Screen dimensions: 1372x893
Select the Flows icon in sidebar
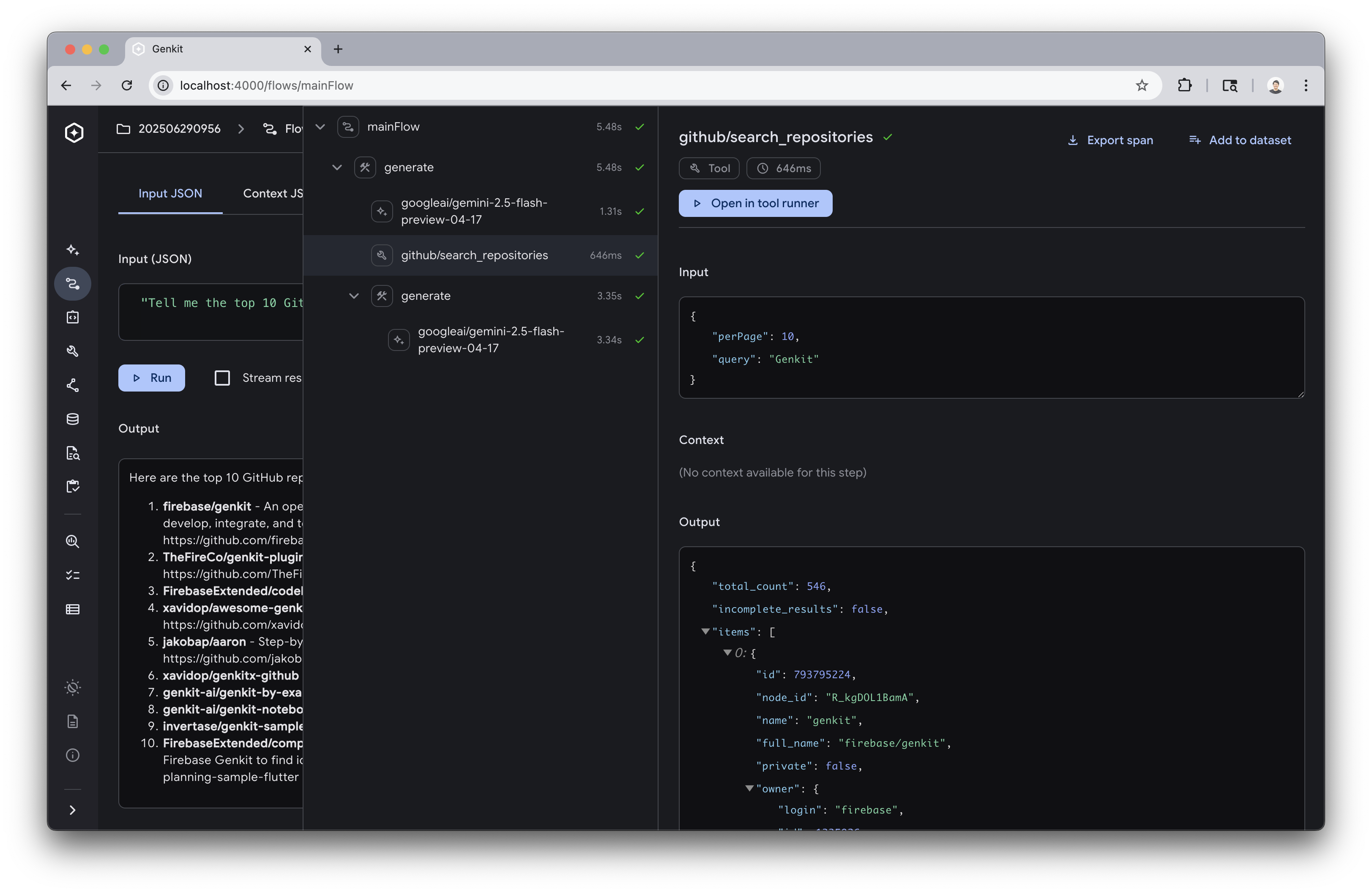pos(73,284)
